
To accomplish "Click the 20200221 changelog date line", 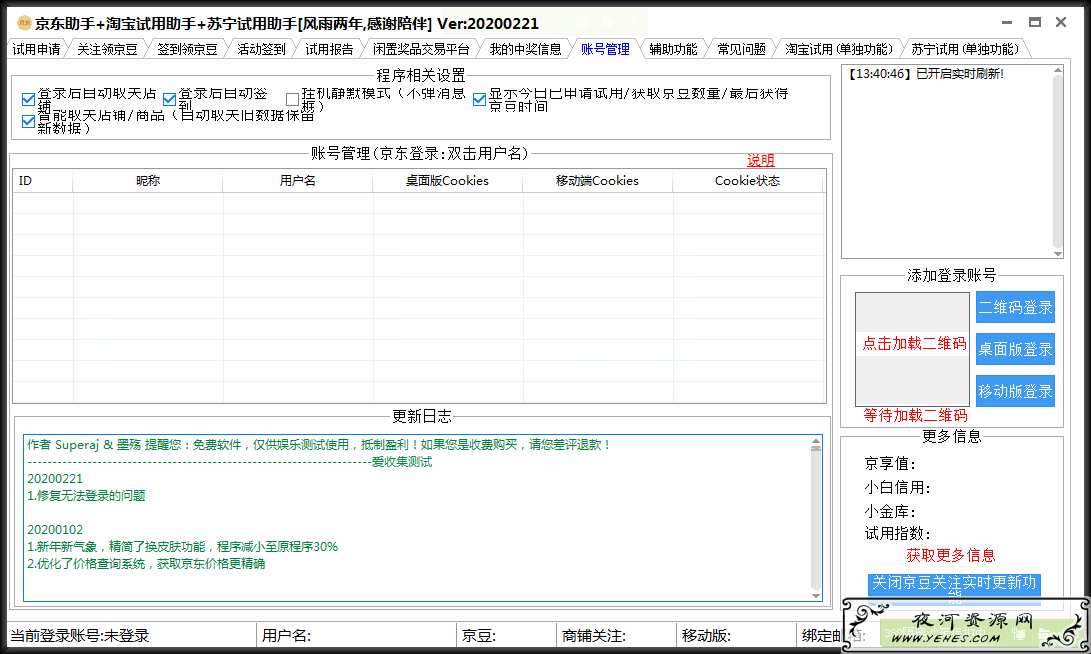I will click(x=55, y=479).
